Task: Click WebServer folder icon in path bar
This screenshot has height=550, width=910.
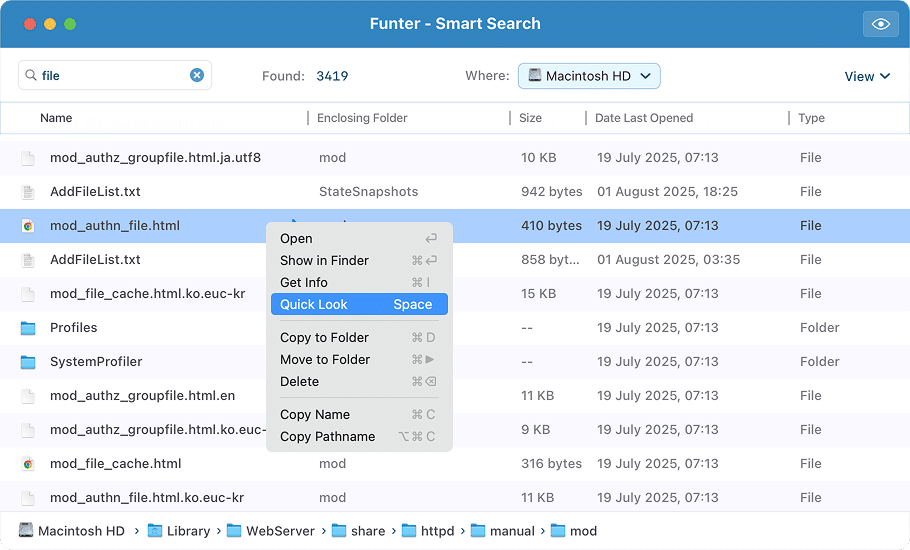Action: click(x=234, y=531)
